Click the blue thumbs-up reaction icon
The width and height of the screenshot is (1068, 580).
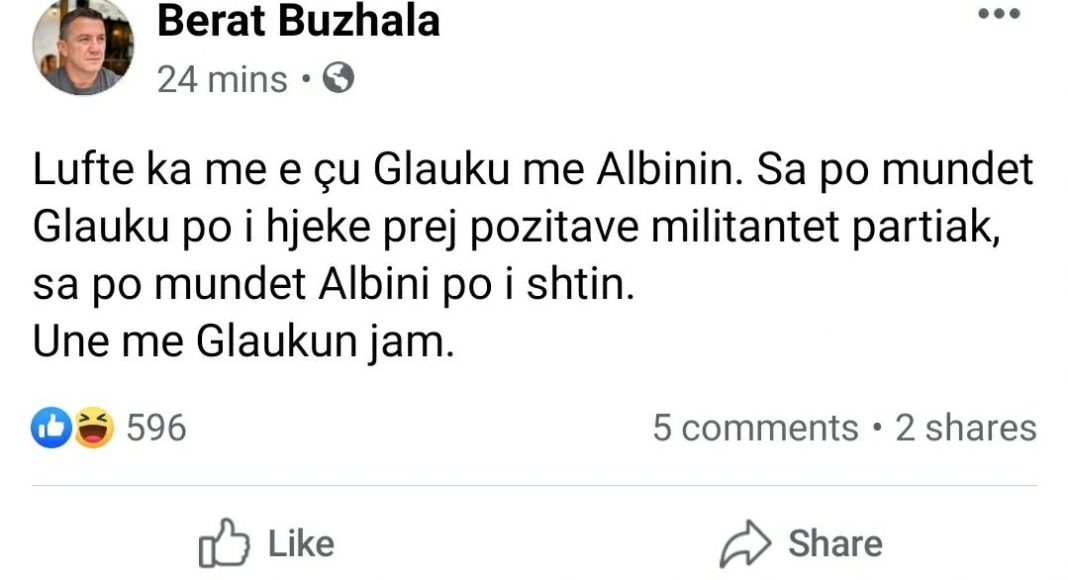tap(52, 429)
